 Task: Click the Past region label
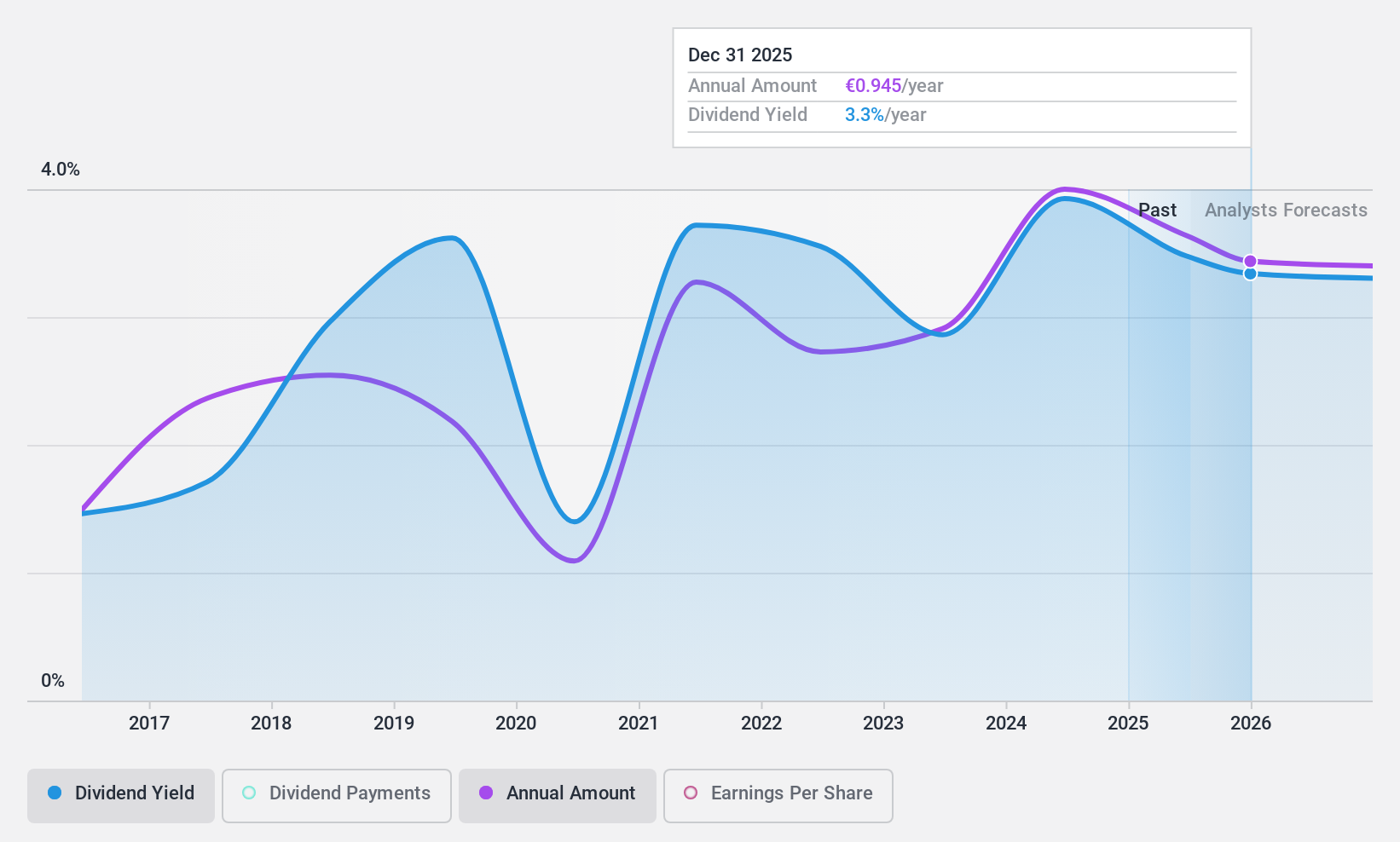[1157, 210]
